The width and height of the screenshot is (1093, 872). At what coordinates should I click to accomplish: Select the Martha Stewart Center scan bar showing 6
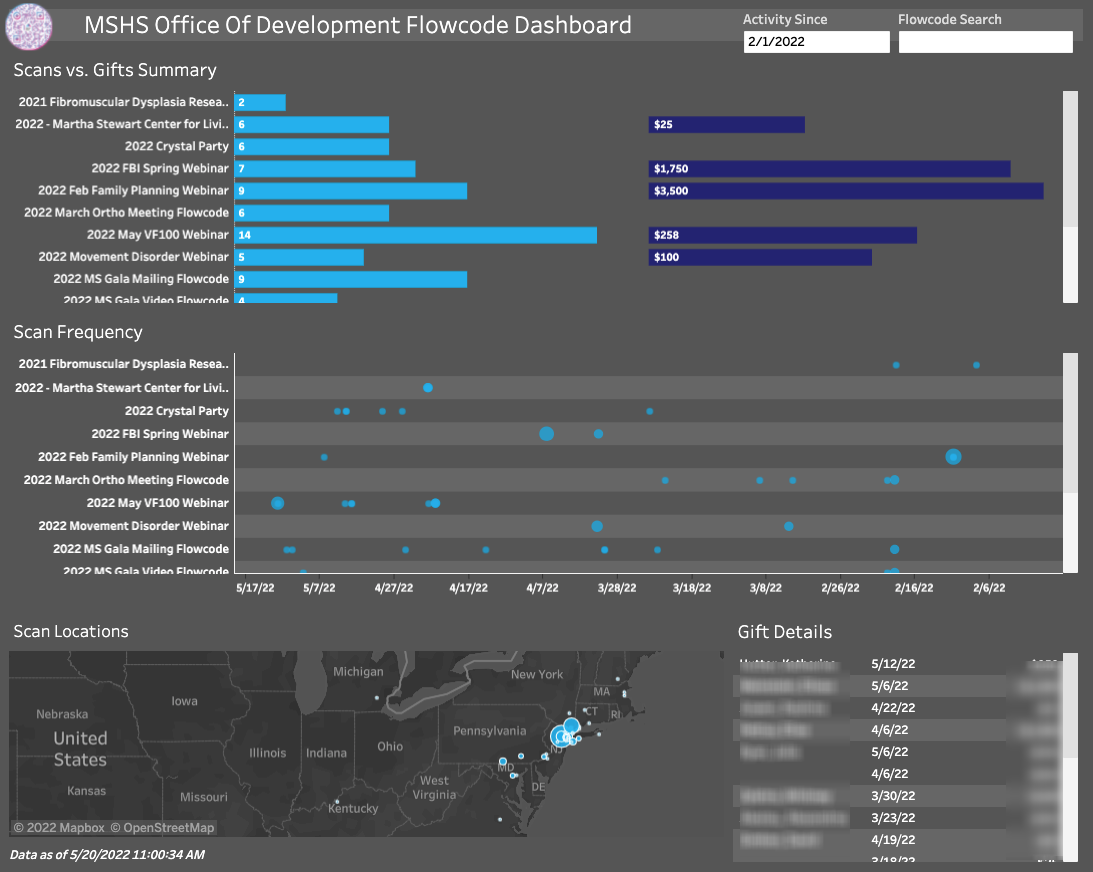[x=312, y=125]
